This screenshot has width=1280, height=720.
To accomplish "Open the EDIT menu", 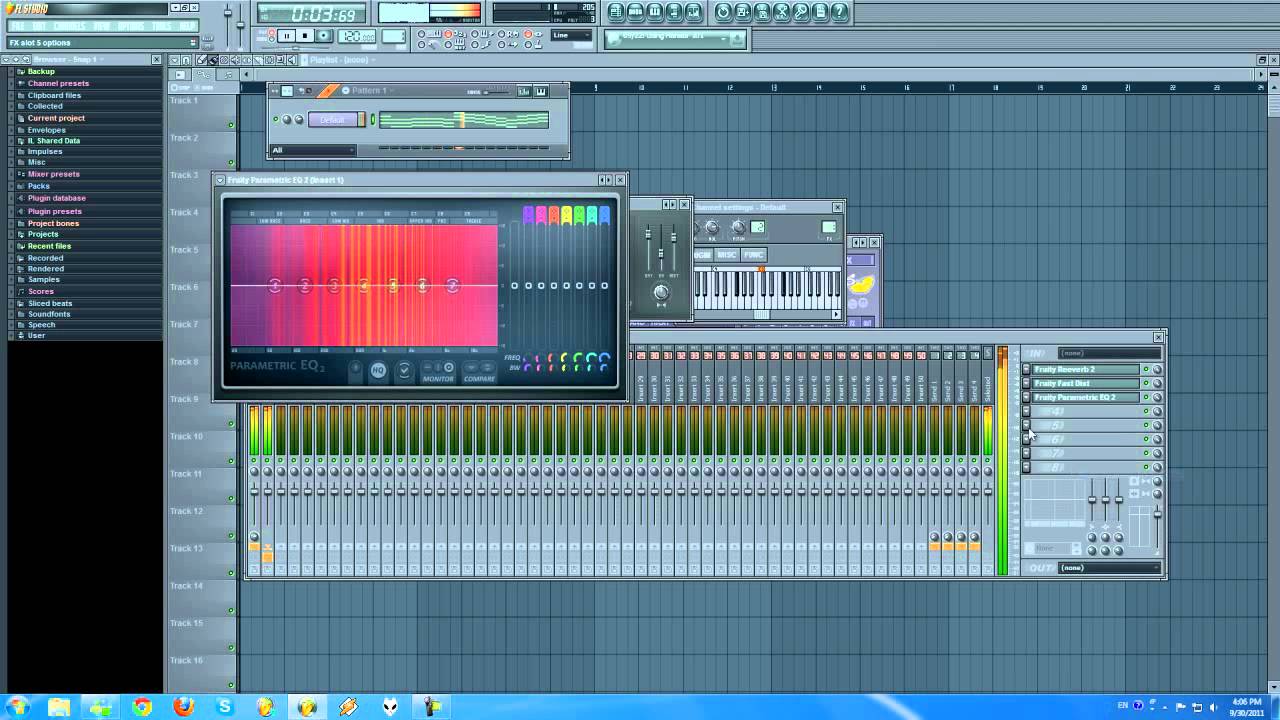I will (x=40, y=26).
